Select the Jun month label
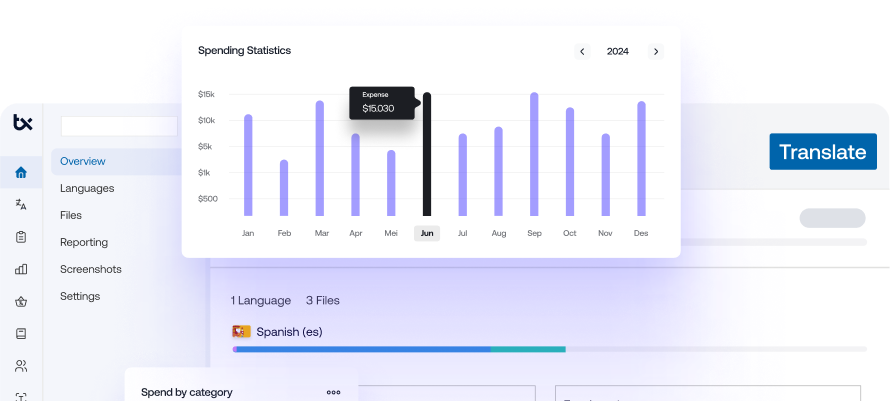This screenshot has height=401, width=890. (427, 233)
